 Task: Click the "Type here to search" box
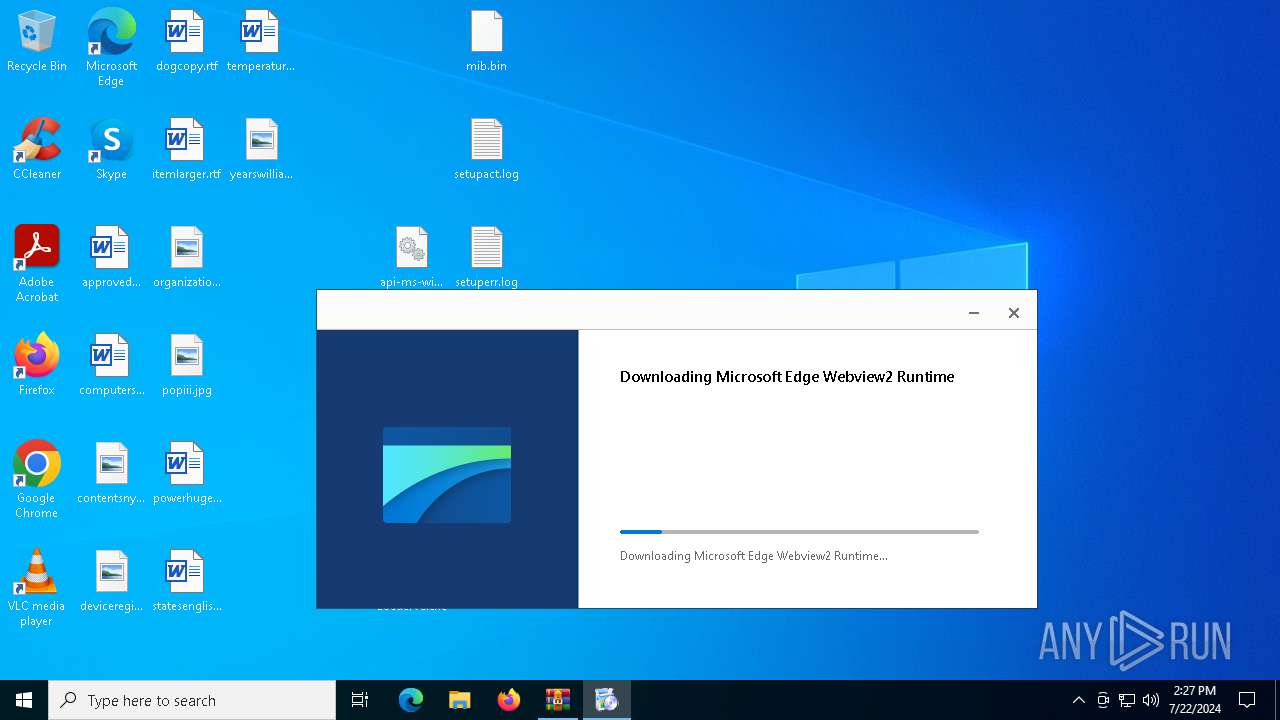(192, 700)
